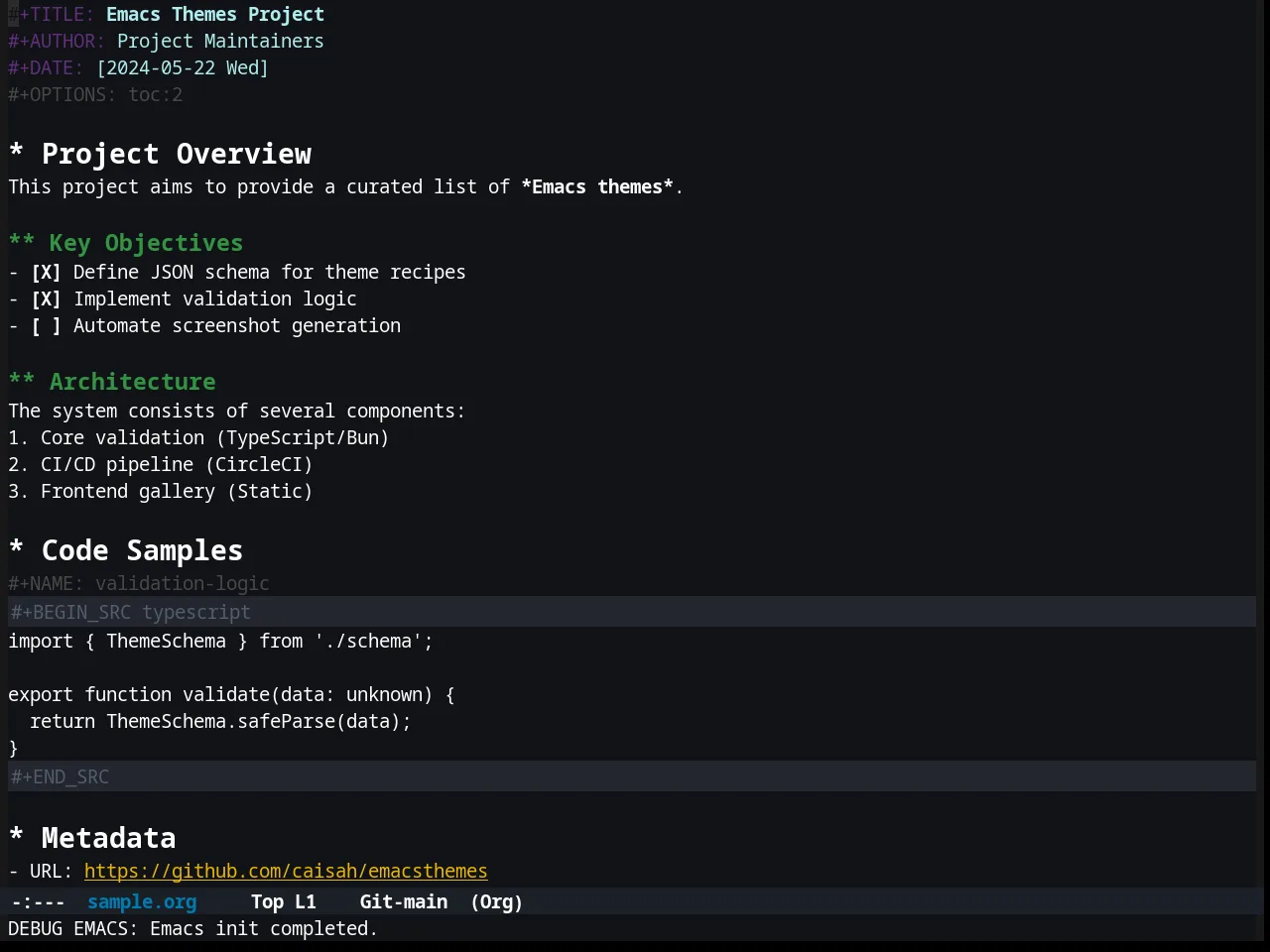Collapse the Code Samples heading star

coord(16,548)
